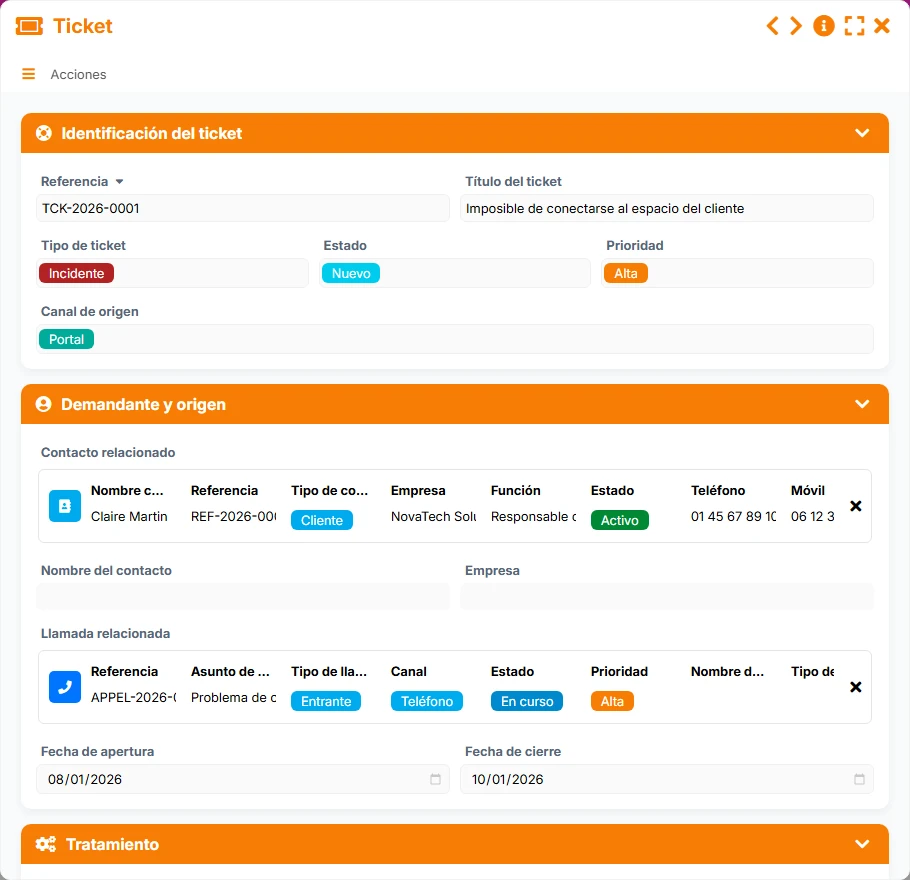Click the Ticket icon beside title
Image resolution: width=910 pixels, height=880 pixels.
tap(29, 26)
